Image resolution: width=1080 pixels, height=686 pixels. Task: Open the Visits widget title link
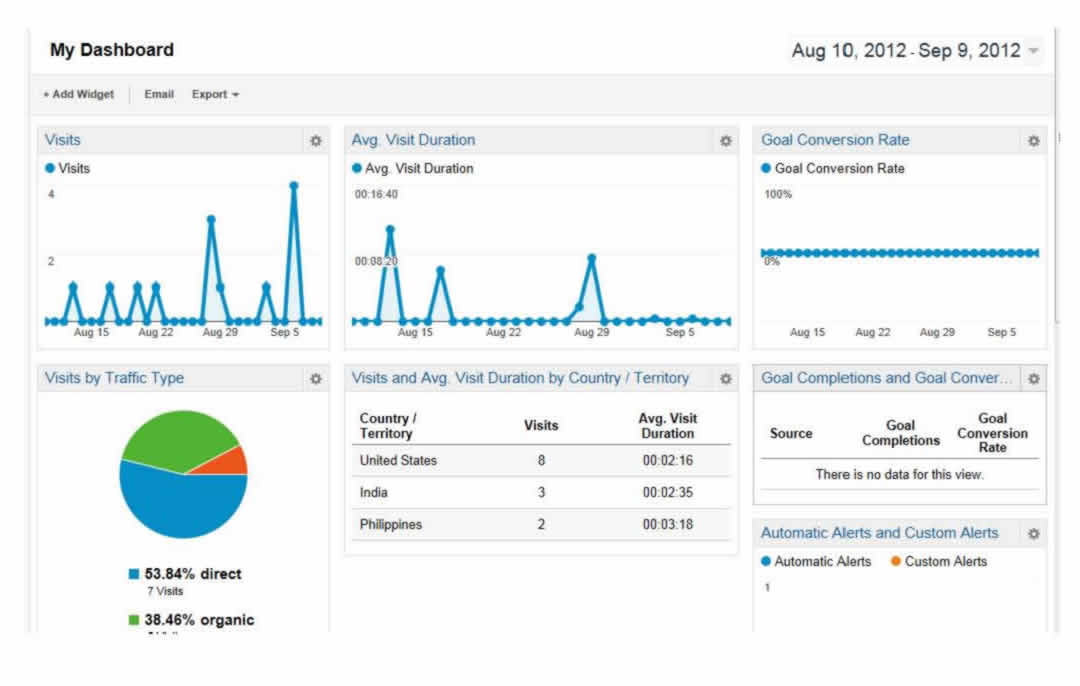[x=63, y=140]
